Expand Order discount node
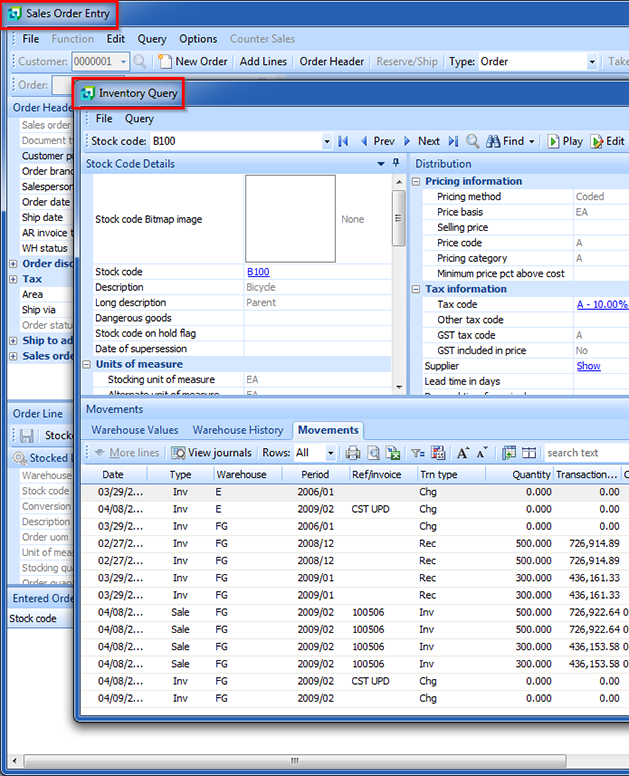This screenshot has height=776, width=629. [x=13, y=264]
